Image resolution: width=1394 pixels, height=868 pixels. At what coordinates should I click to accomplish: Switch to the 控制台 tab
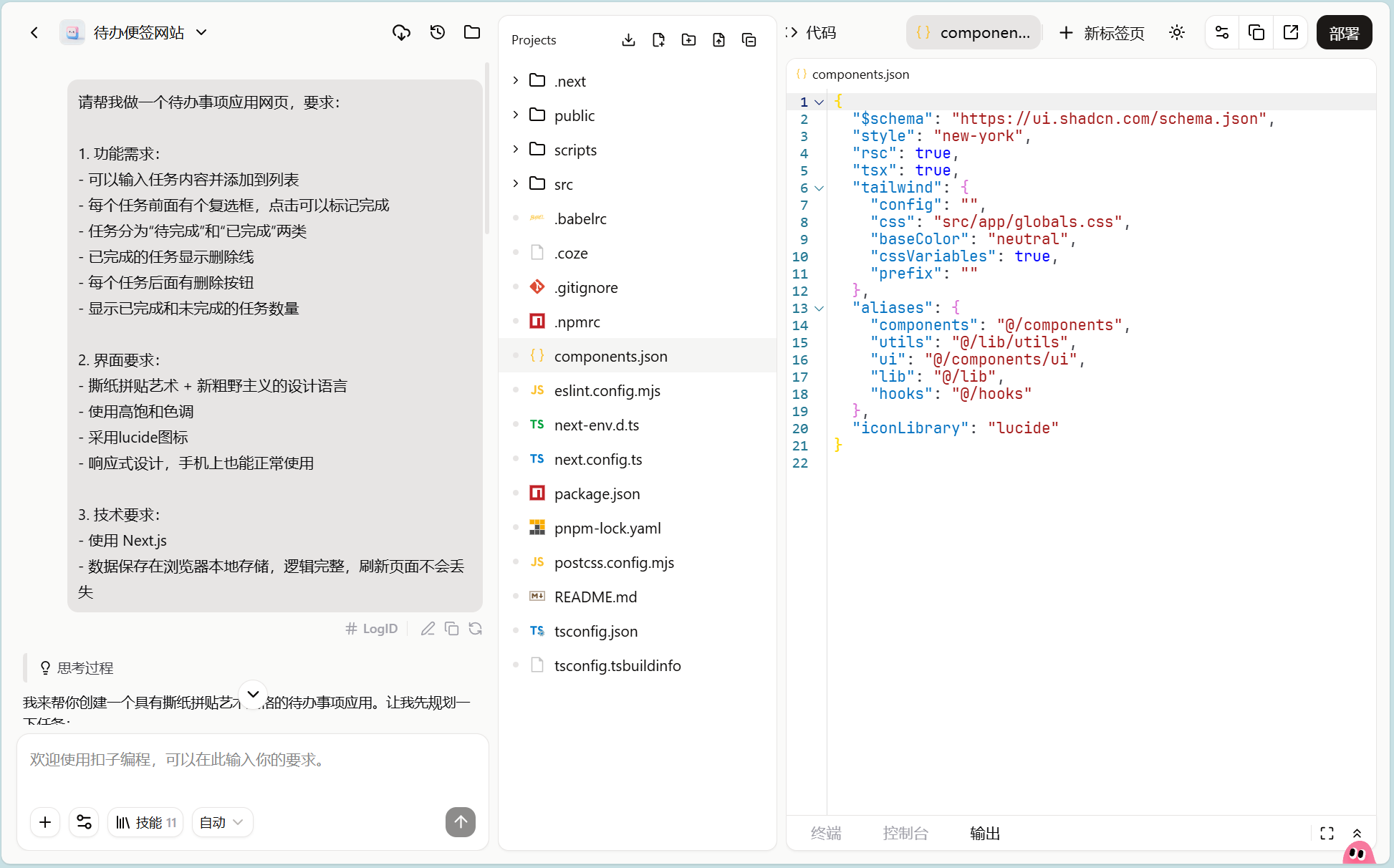pyautogui.click(x=905, y=833)
